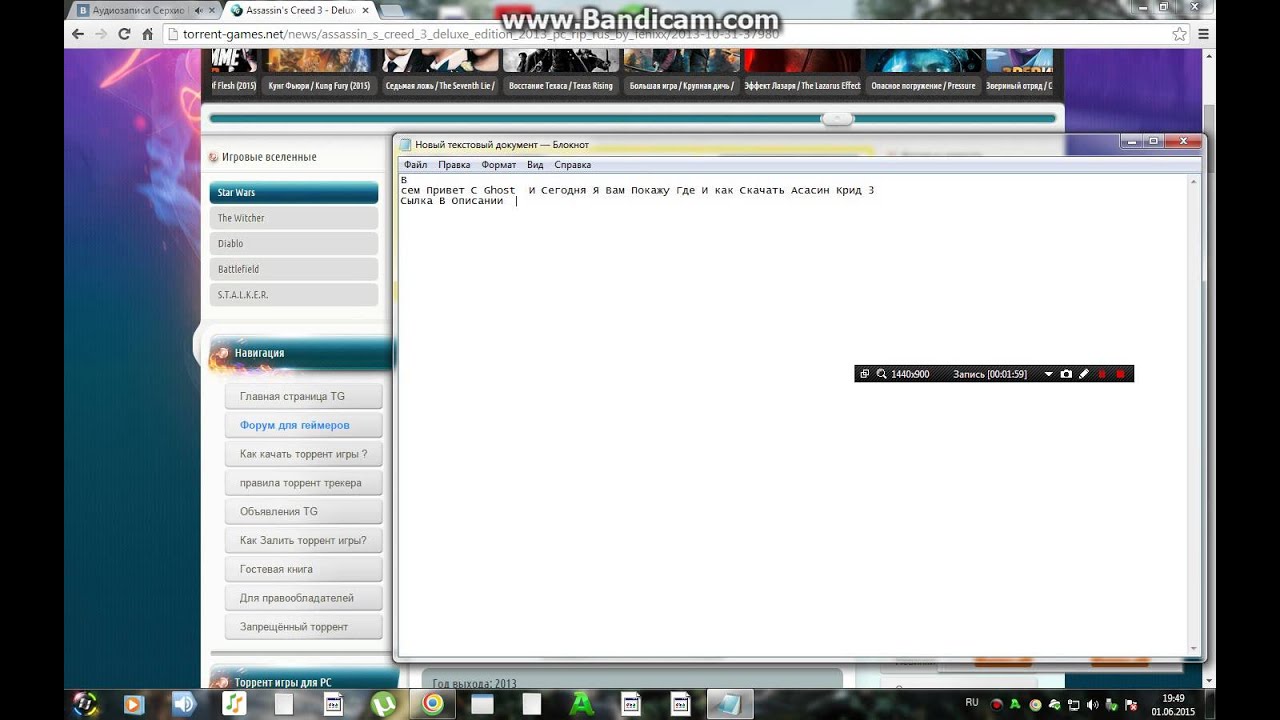Open the Notepad Файл menu
This screenshot has height=720, width=1280.
point(415,165)
